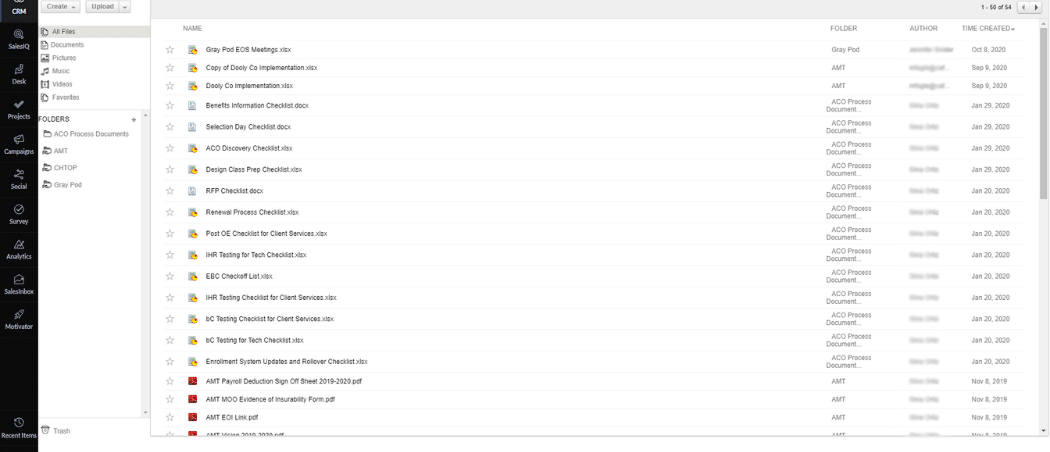
Task: Open SalesInbox app
Action: pyautogui.click(x=19, y=285)
